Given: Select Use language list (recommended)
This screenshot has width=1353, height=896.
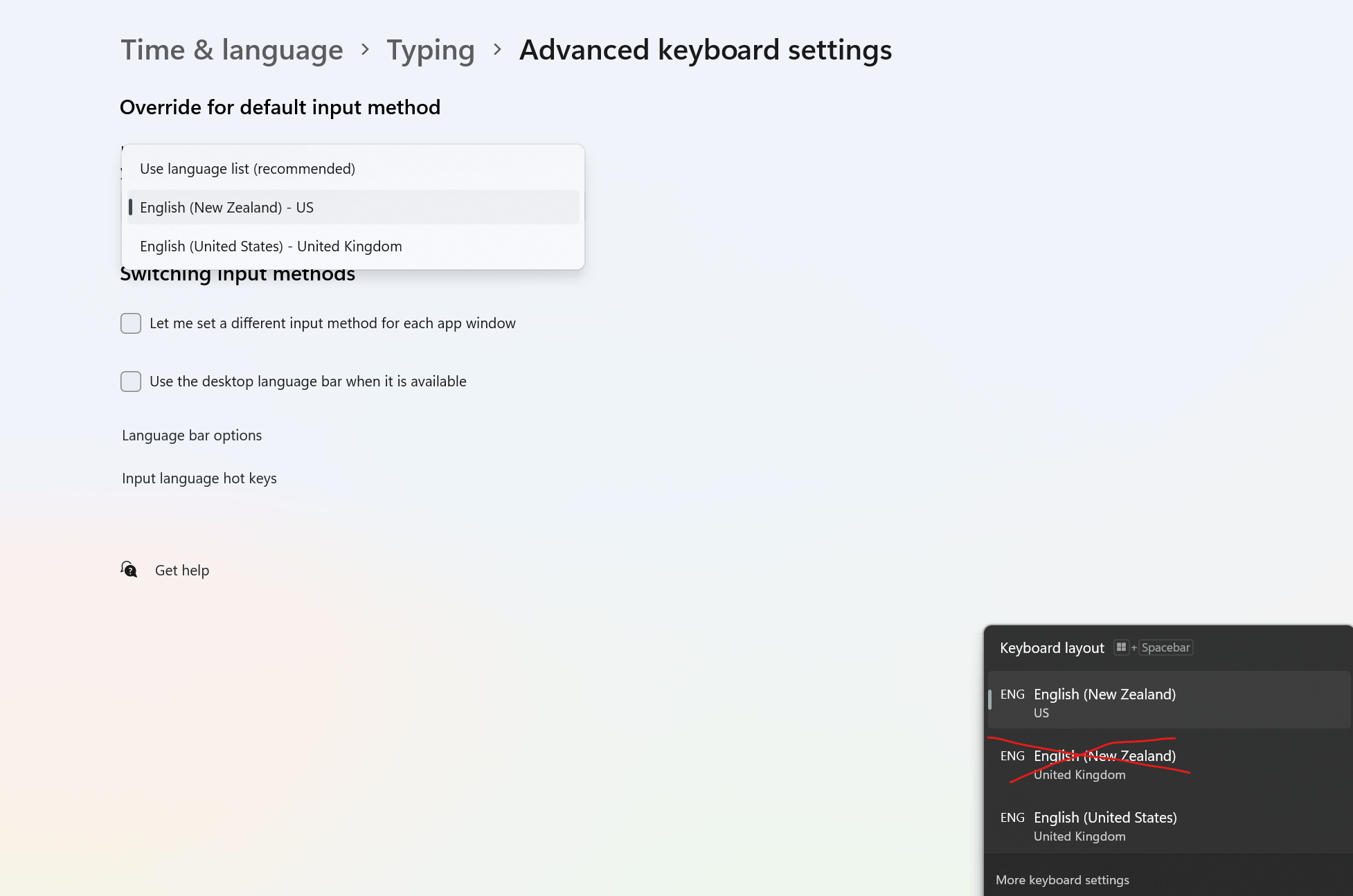Looking at the screenshot, I should [x=247, y=168].
